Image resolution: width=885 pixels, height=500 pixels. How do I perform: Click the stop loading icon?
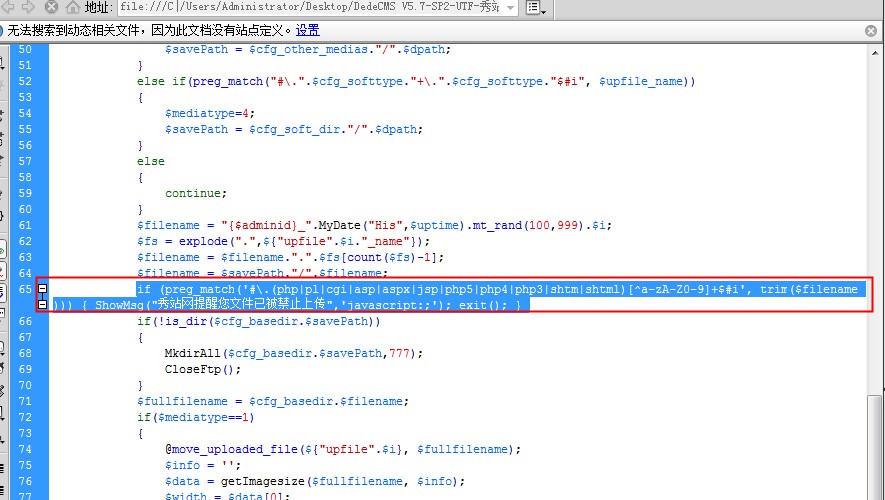pyautogui.click(x=51, y=7)
